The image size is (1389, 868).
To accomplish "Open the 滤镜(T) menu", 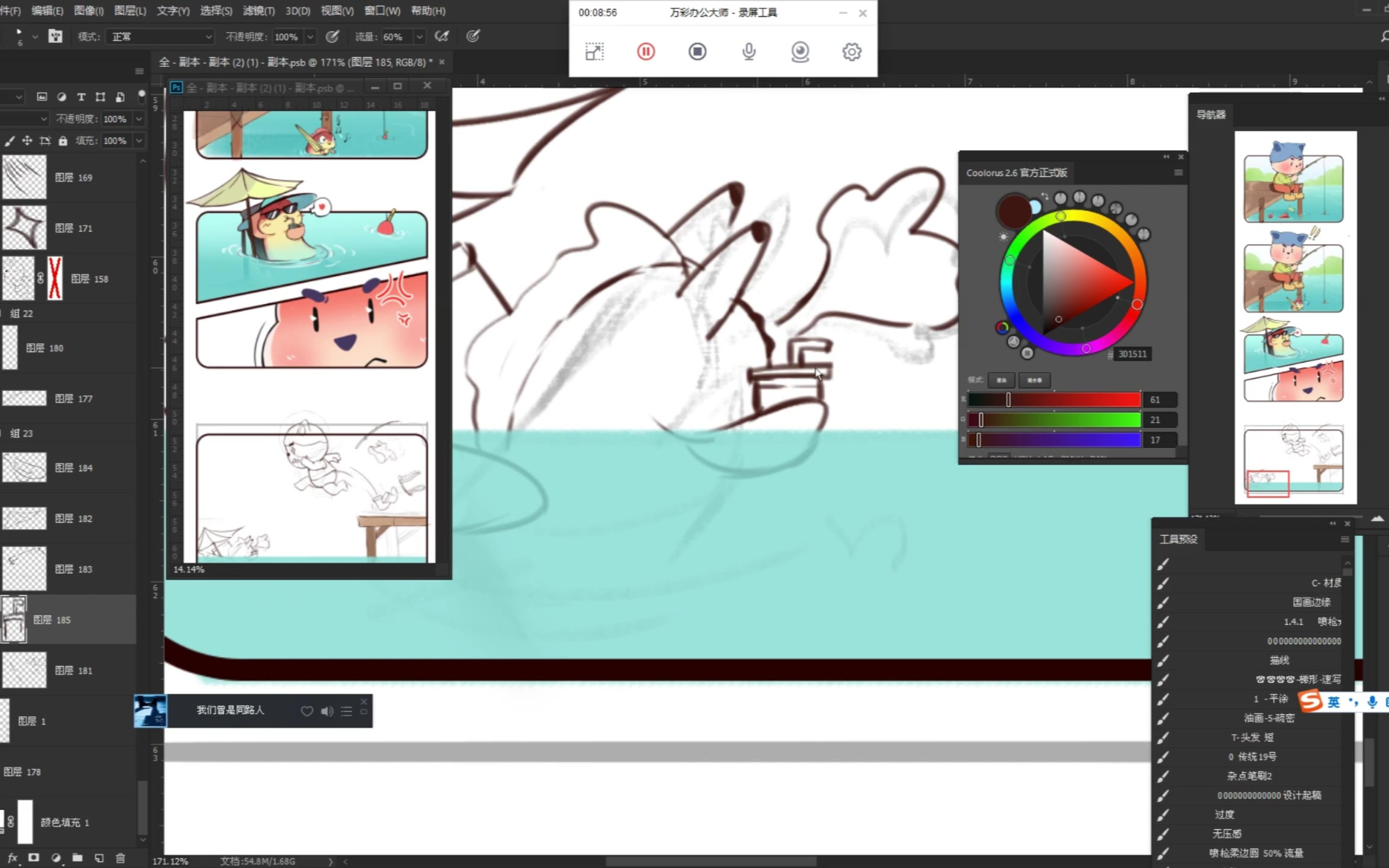I will click(259, 10).
